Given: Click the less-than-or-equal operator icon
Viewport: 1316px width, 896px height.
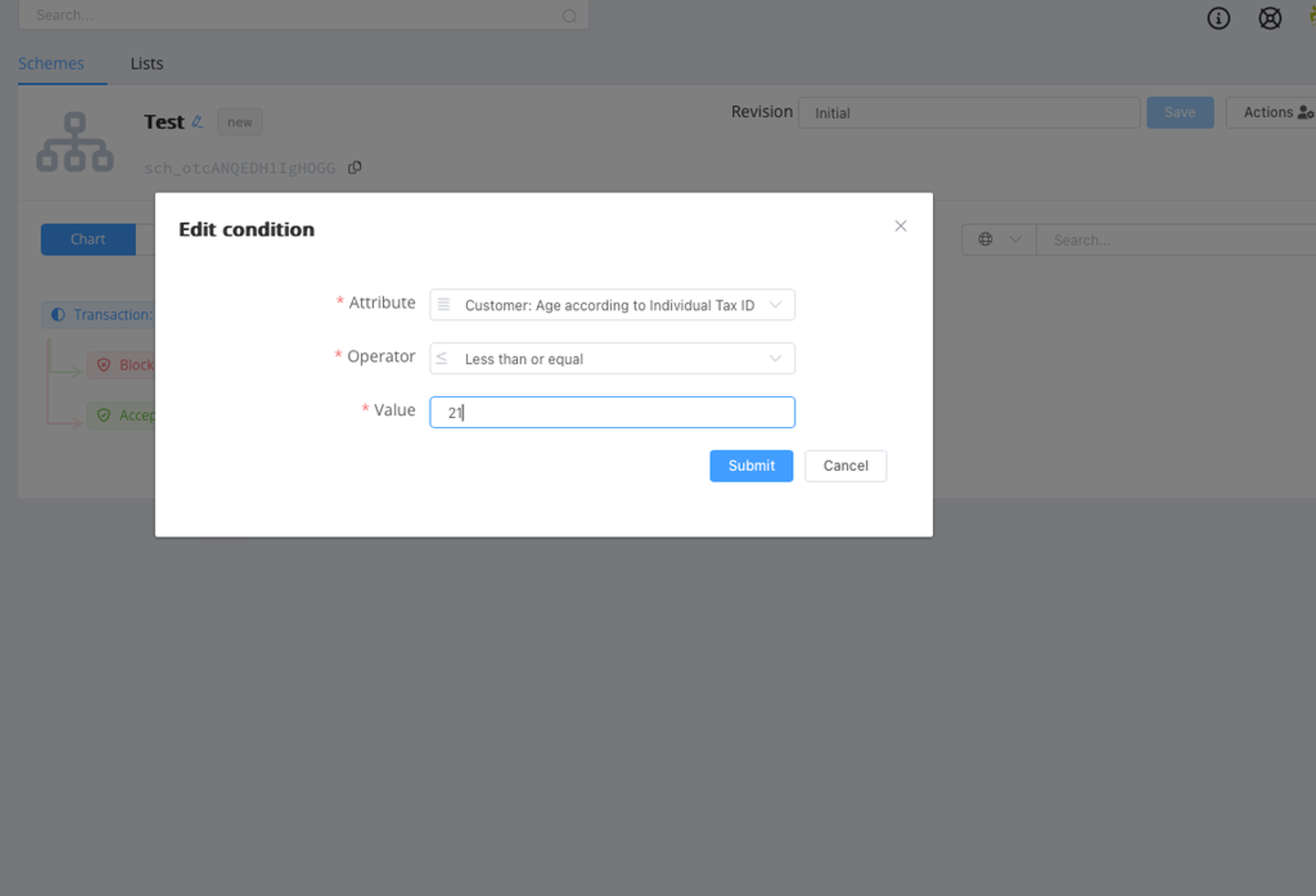Looking at the screenshot, I should (442, 359).
